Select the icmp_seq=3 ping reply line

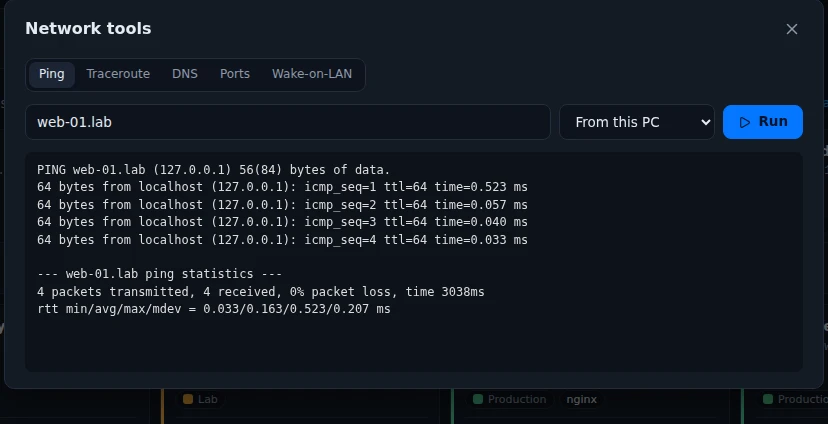click(x=282, y=222)
